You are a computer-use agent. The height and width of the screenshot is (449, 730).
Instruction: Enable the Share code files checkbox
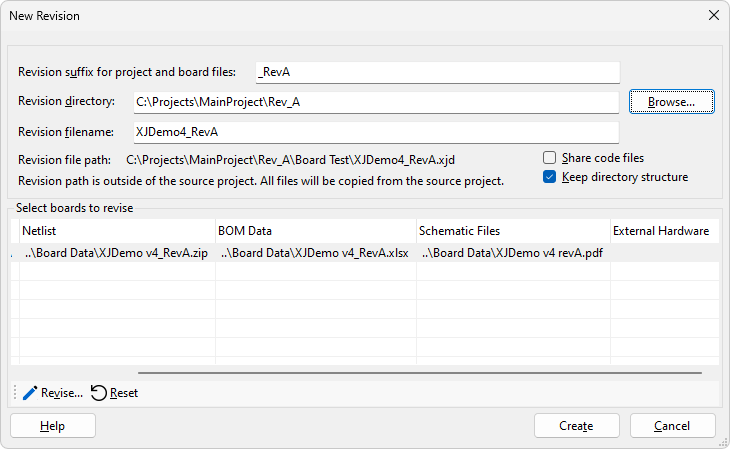[550, 158]
